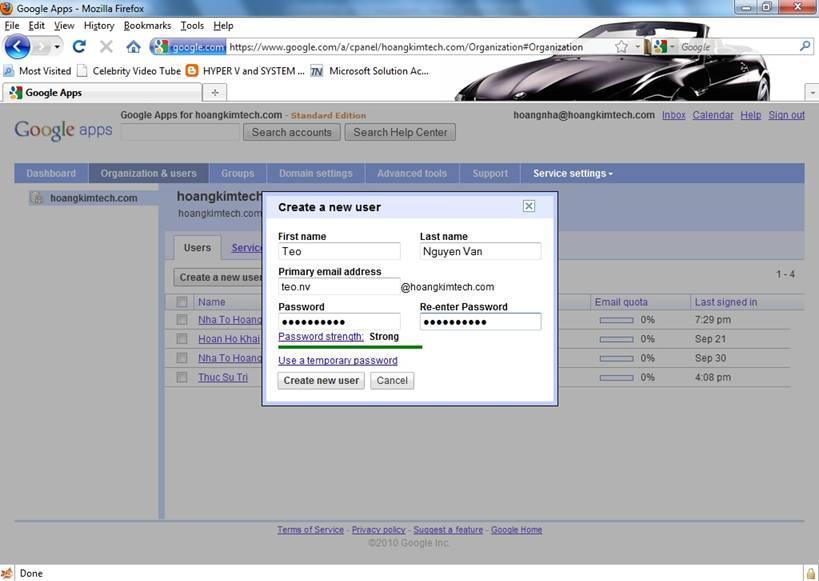Toggle the select-all checkbox beside Name header
Viewport: 819px width, 581px height.
[x=182, y=302]
